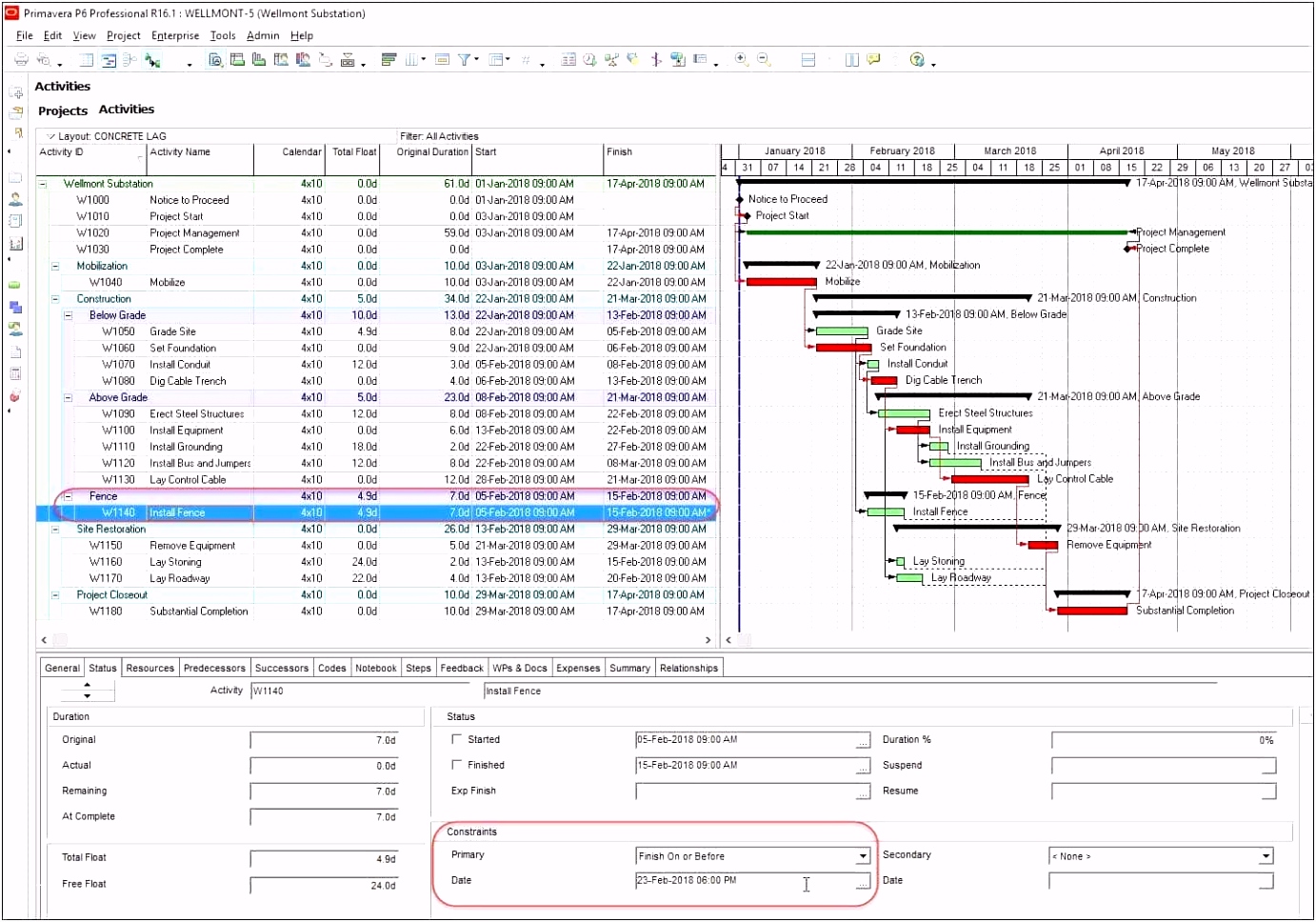Click the blue Activities icon in left sidebar

pos(15,307)
